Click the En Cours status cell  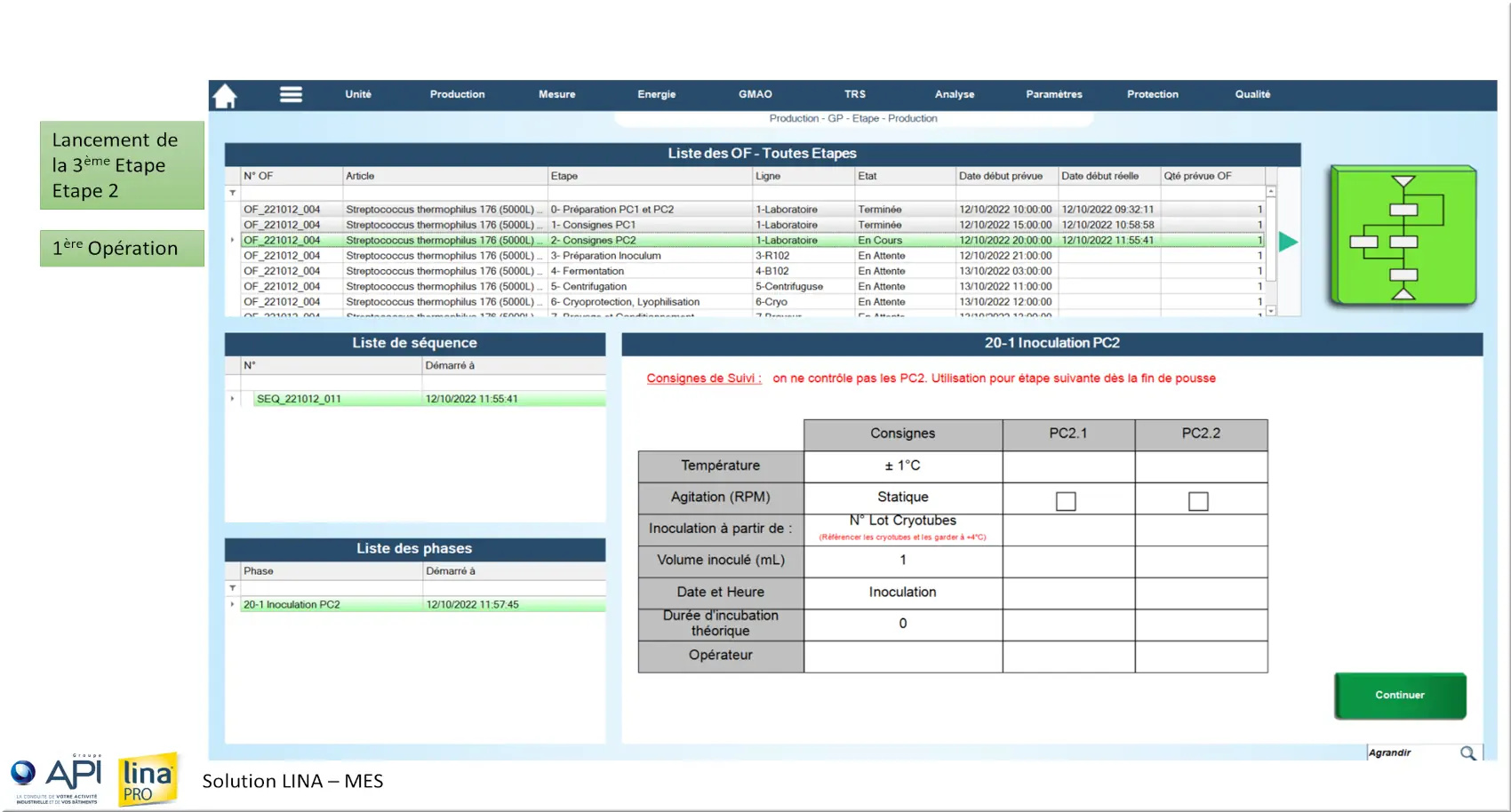tap(905, 240)
